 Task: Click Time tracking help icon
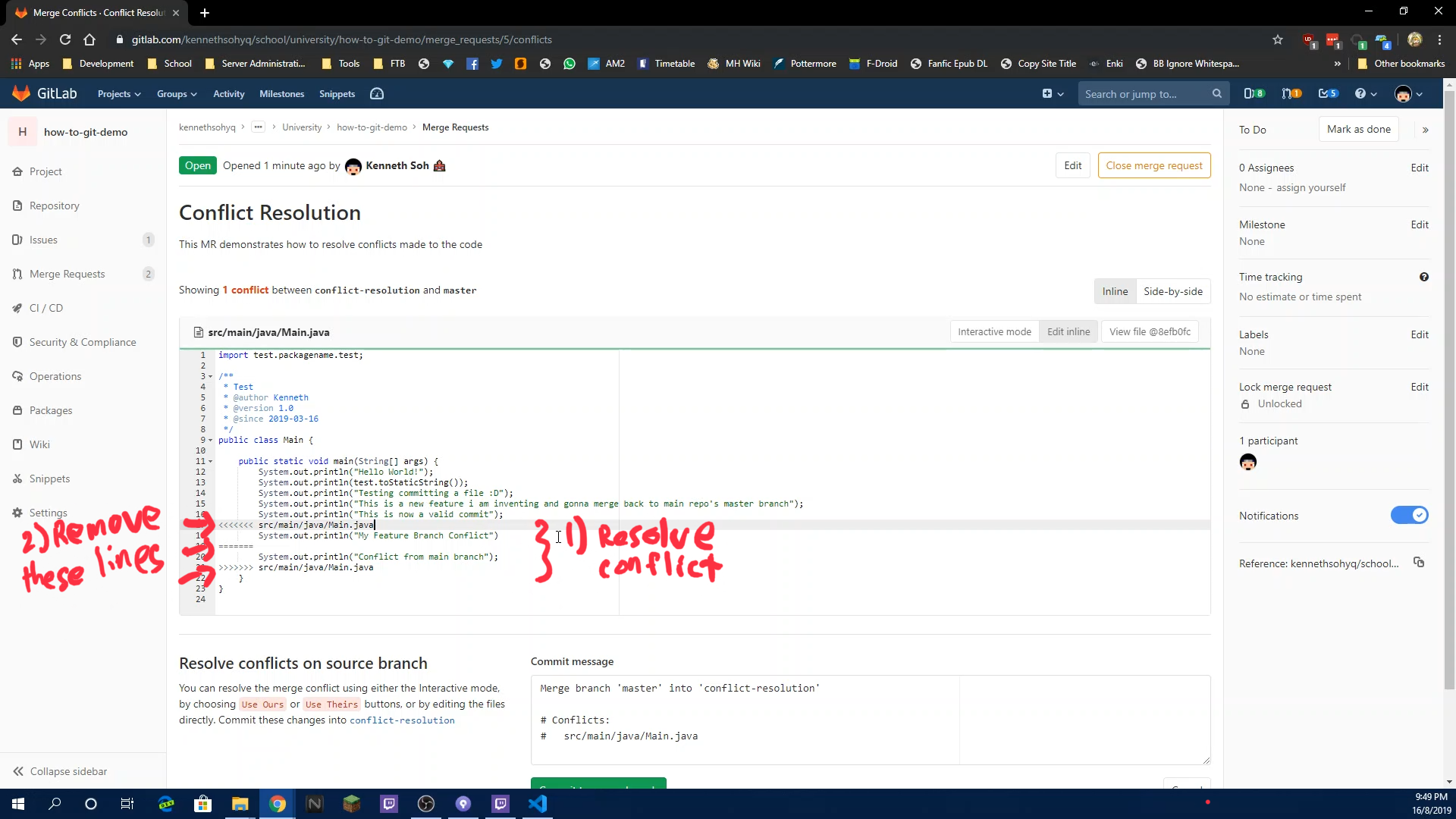(x=1424, y=277)
